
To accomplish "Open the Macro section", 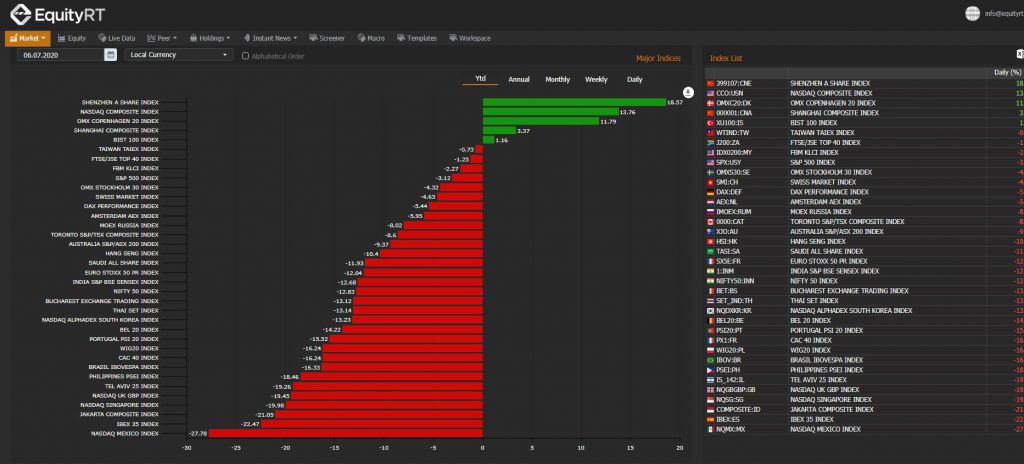I will click(x=371, y=39).
